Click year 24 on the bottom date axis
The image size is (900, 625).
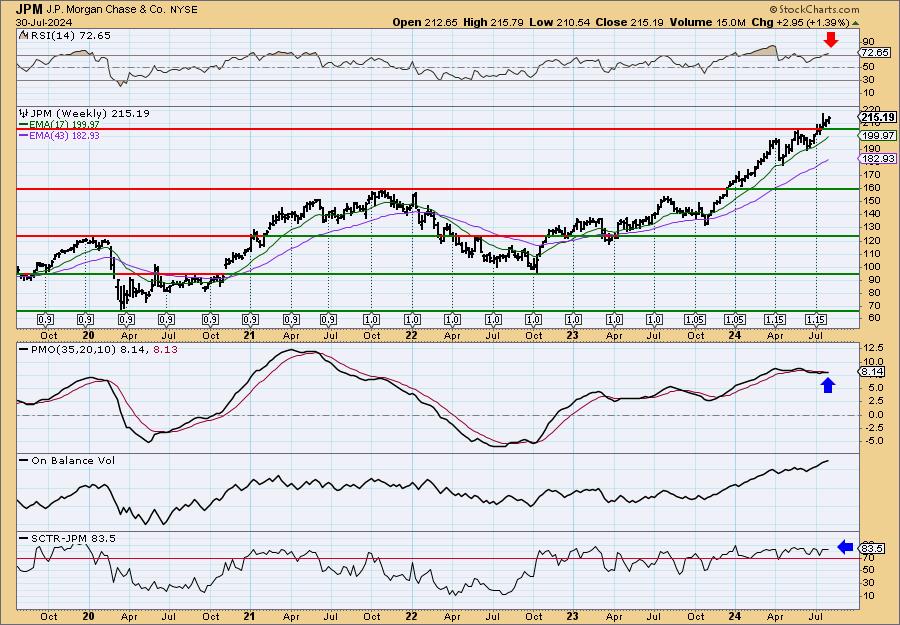point(735,616)
